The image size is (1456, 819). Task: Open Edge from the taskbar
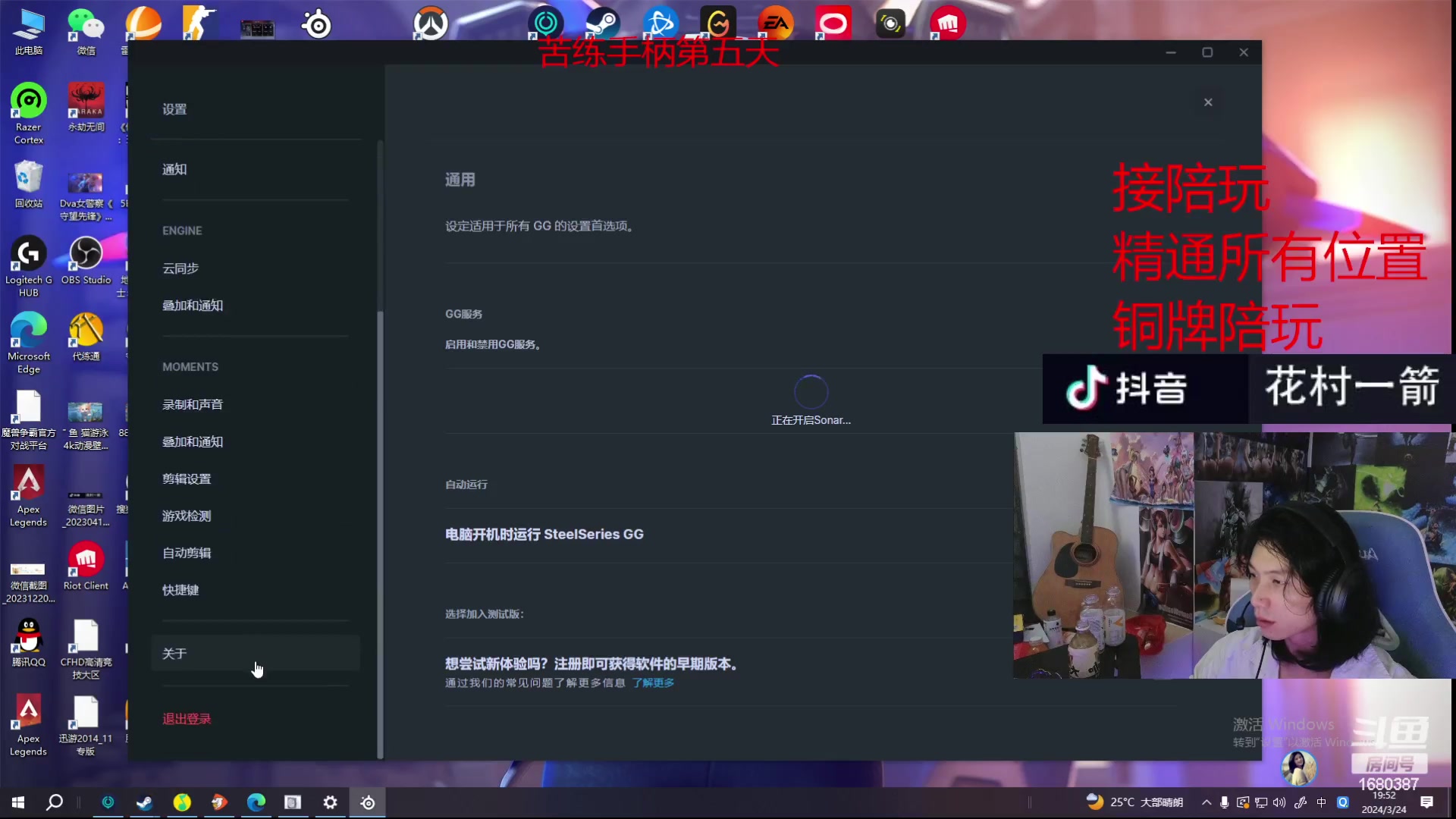tap(256, 802)
